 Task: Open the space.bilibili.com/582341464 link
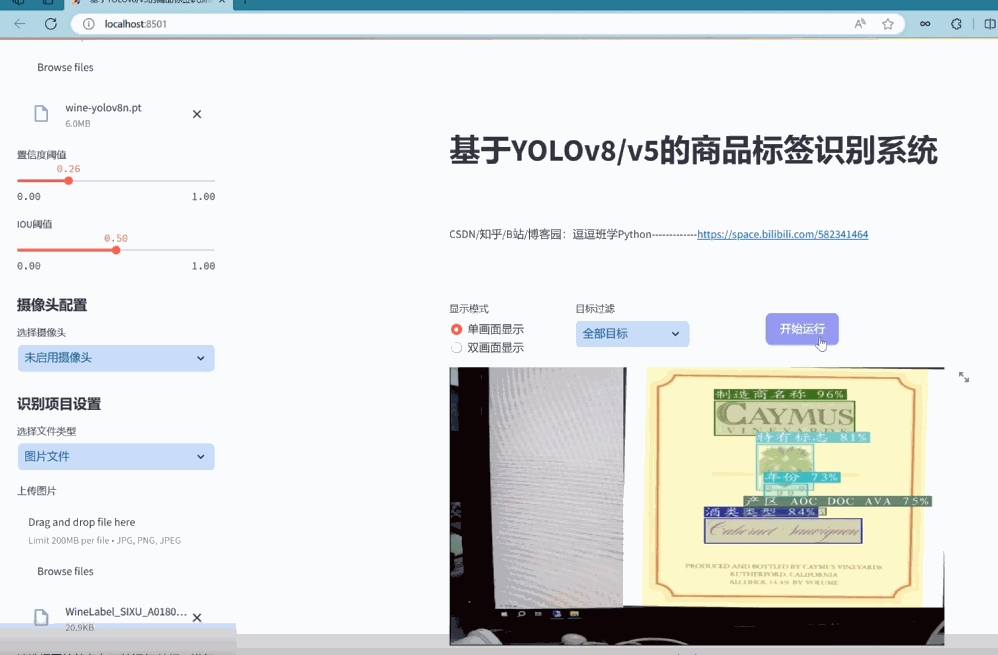782,234
